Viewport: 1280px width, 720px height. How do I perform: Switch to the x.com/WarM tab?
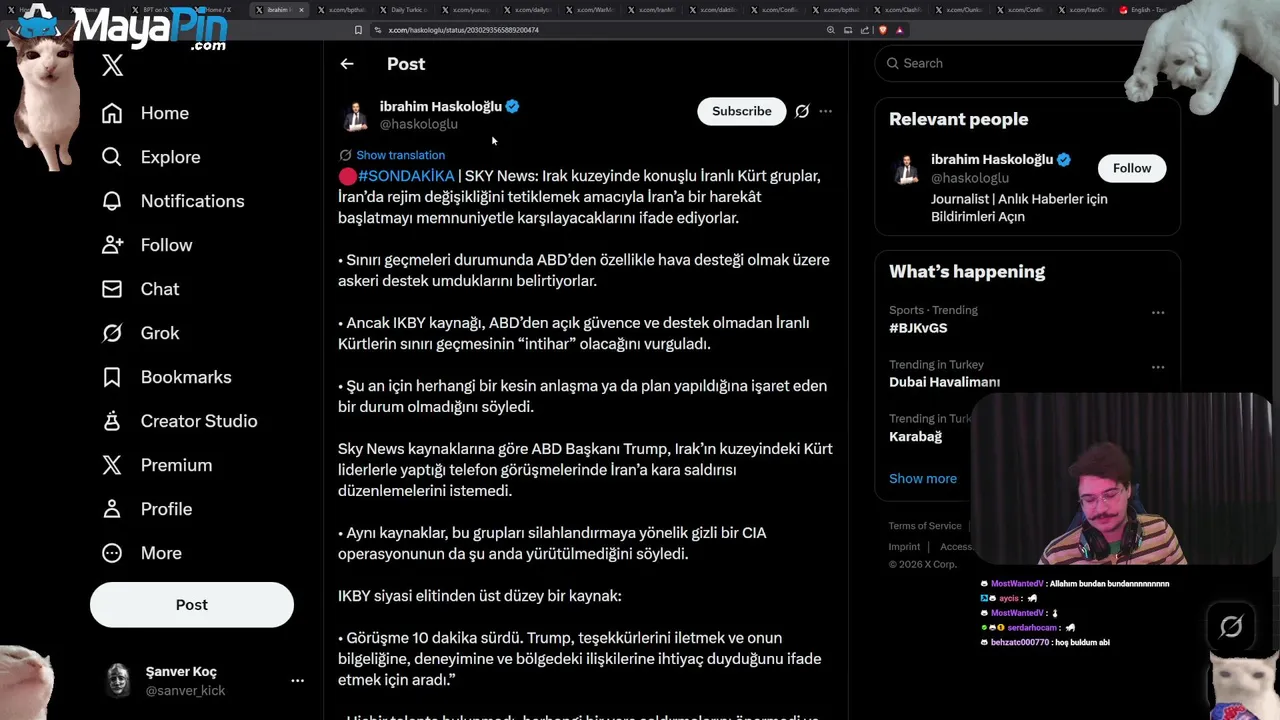[590, 10]
